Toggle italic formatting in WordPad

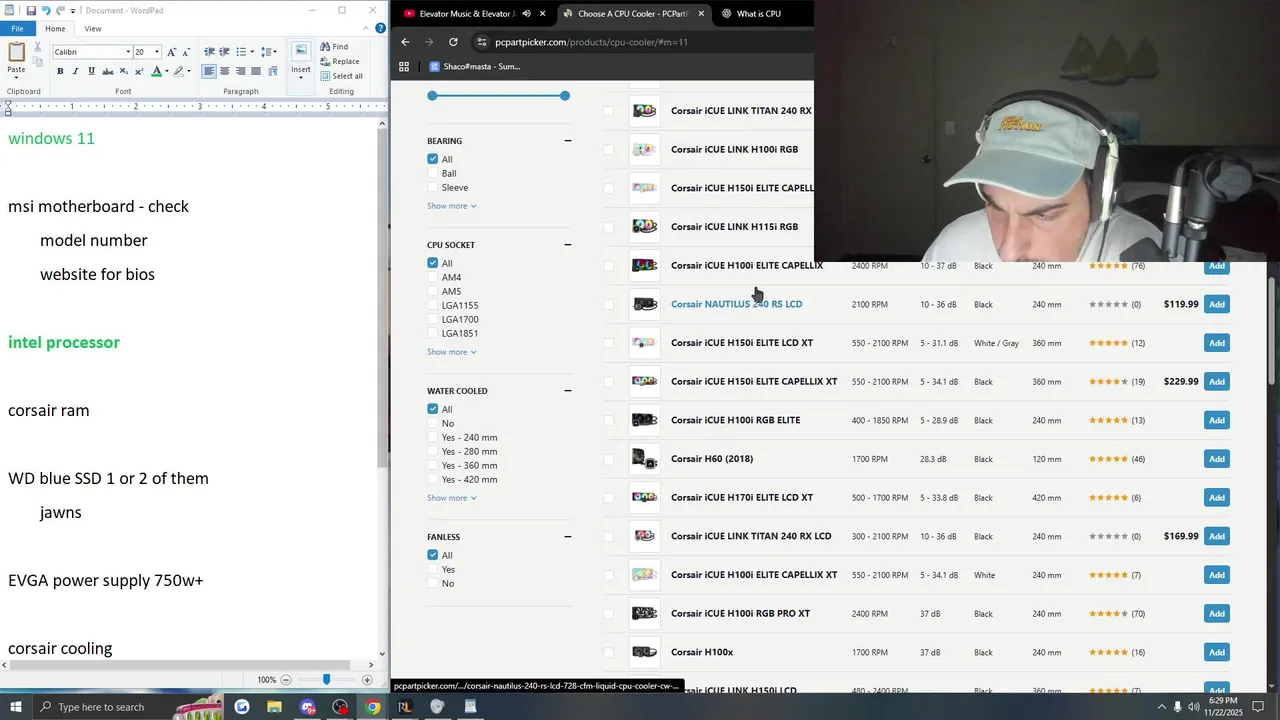tap(76, 71)
